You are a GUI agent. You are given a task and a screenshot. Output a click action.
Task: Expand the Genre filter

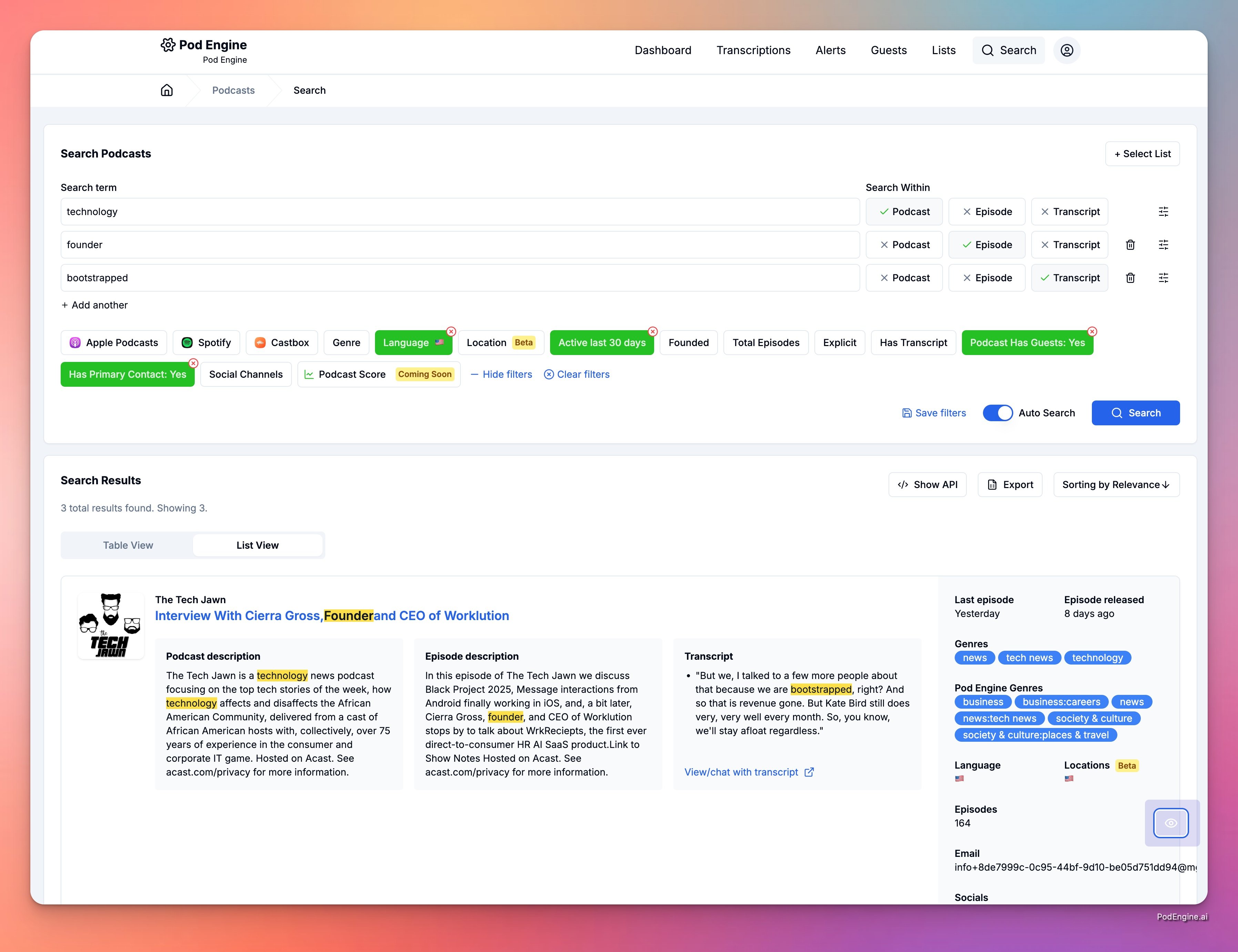click(x=346, y=343)
